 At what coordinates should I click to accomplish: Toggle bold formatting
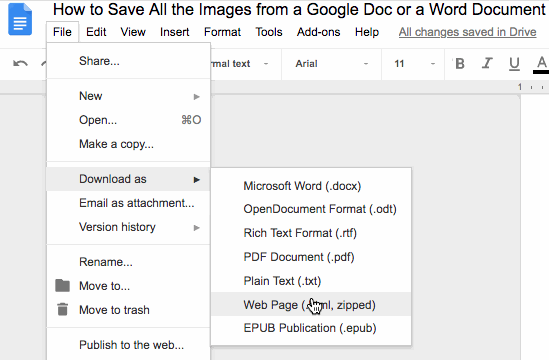460,64
